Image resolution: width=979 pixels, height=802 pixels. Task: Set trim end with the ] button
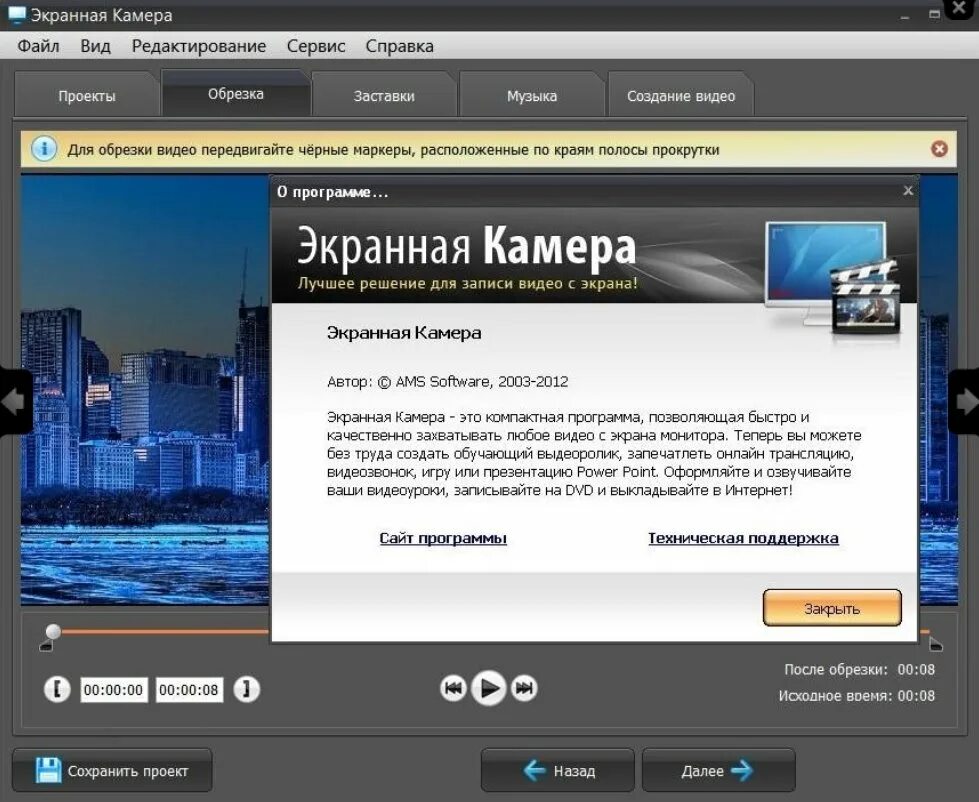point(247,690)
